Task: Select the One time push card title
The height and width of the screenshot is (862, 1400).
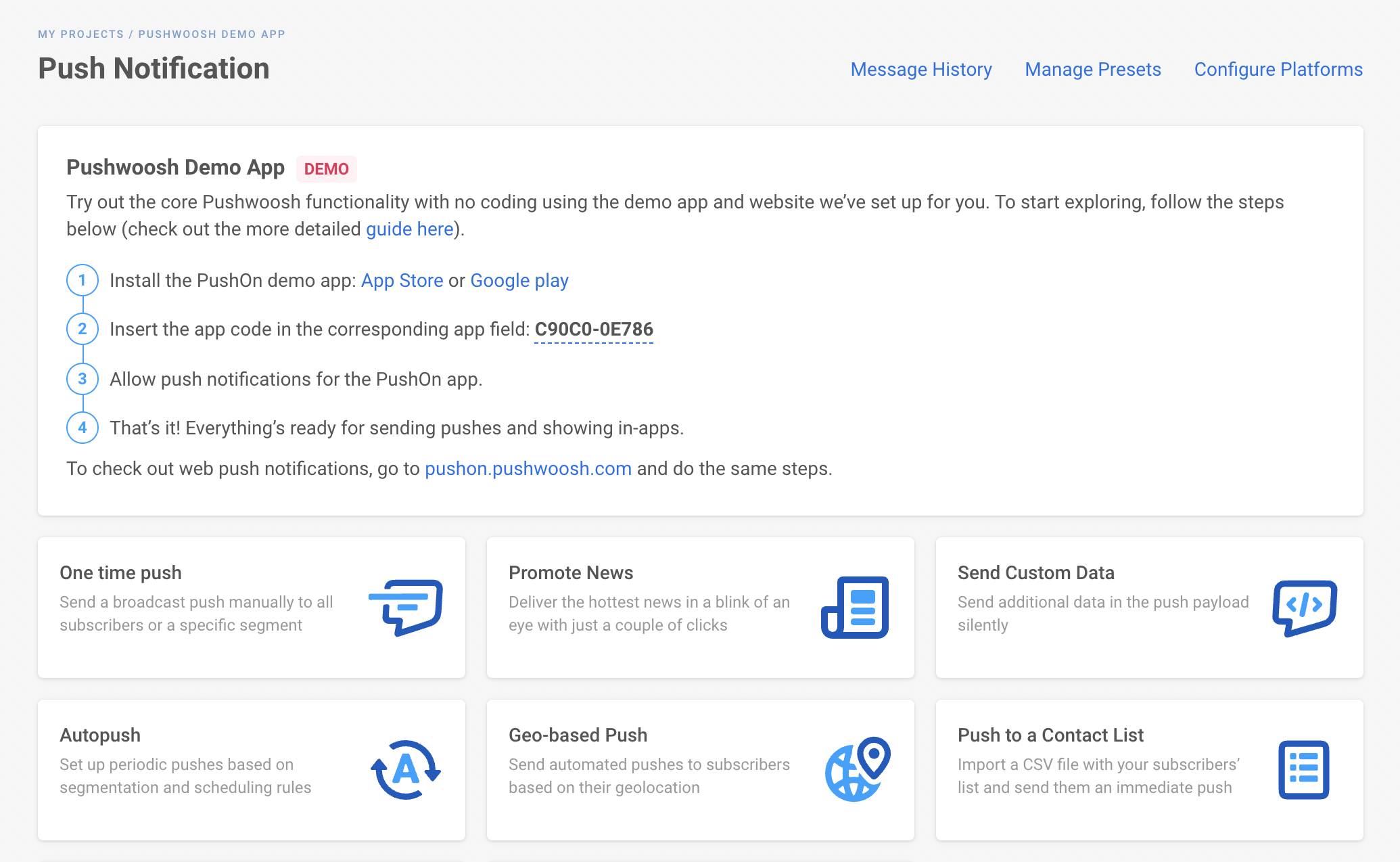Action: (x=120, y=572)
